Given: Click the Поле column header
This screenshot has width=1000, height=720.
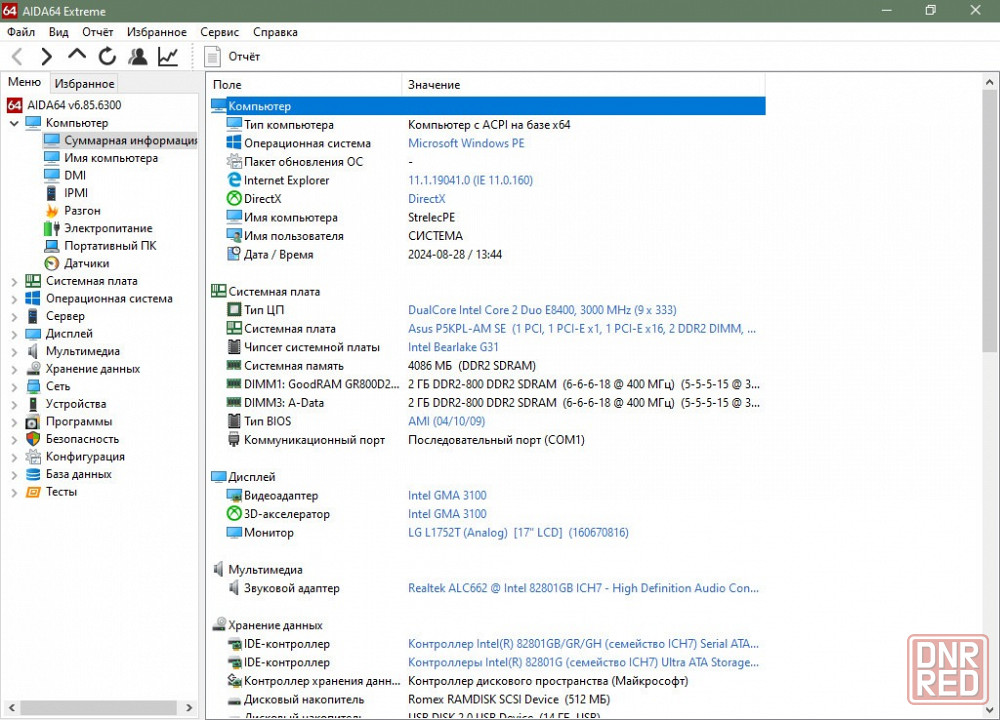Looking at the screenshot, I should pyautogui.click(x=304, y=85).
